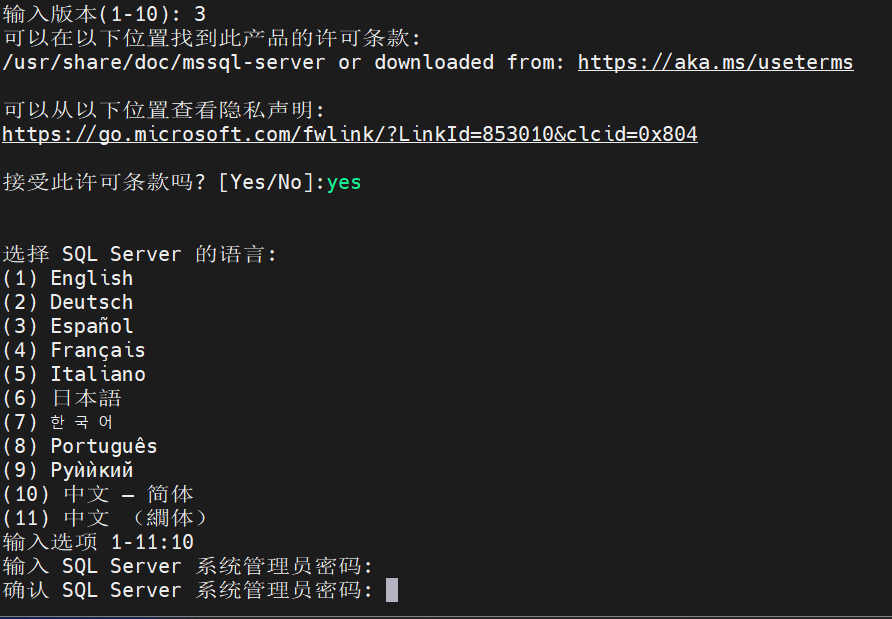892x619 pixels.
Task: Select the Español language entry
Action: tap(68, 326)
